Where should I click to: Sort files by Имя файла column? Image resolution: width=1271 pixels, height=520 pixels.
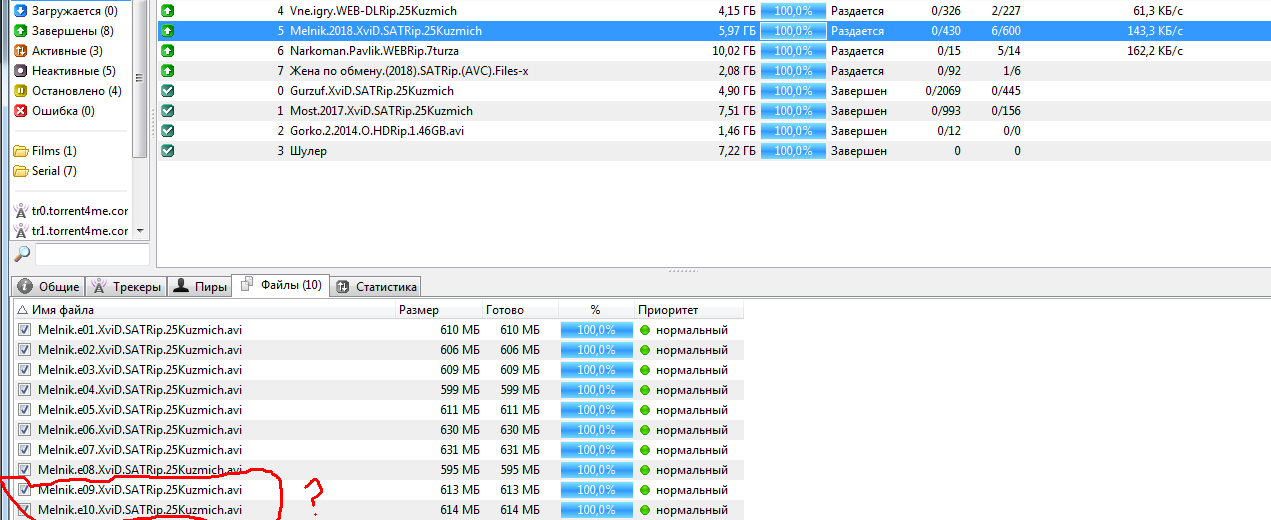coord(204,310)
